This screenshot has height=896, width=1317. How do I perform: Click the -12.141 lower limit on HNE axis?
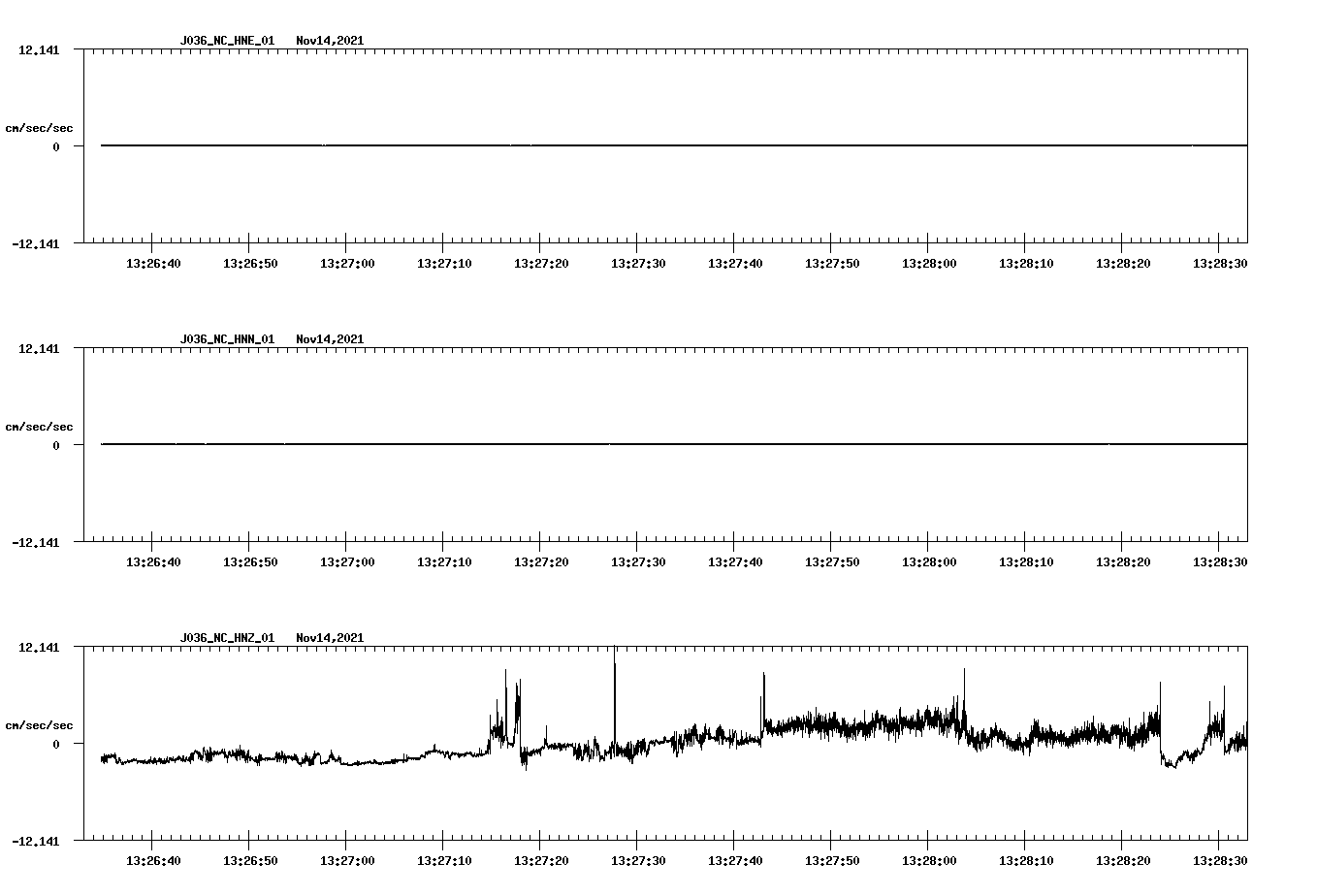[x=36, y=243]
